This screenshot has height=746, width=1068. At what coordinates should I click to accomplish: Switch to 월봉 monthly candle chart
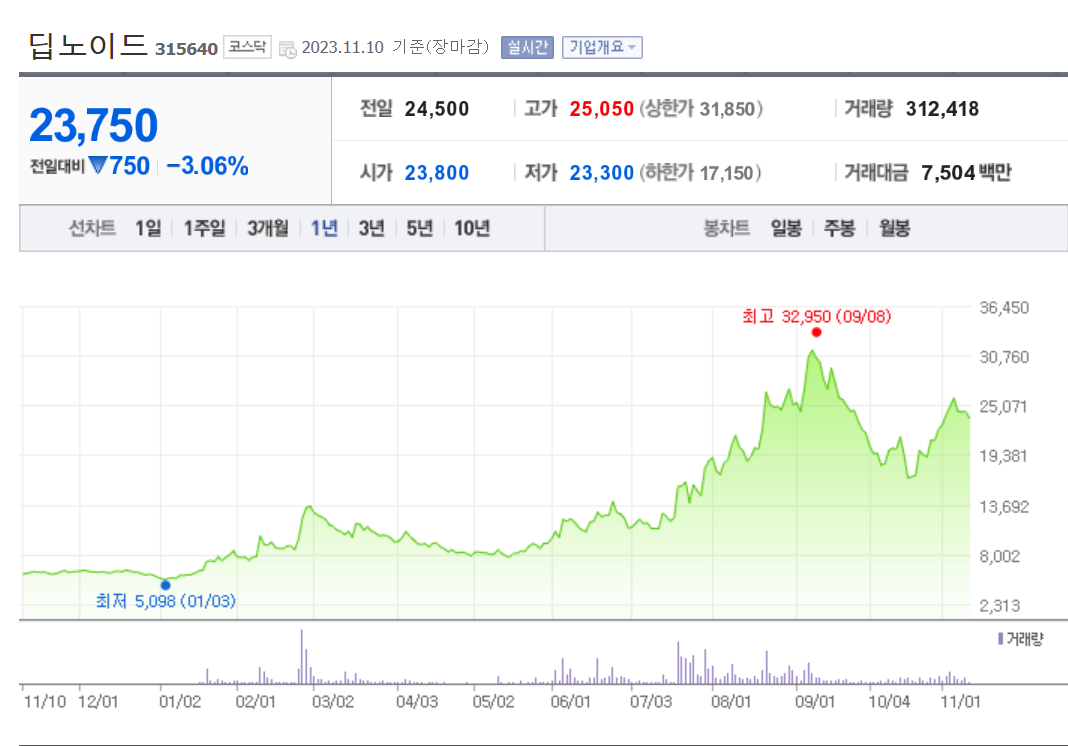point(894,228)
